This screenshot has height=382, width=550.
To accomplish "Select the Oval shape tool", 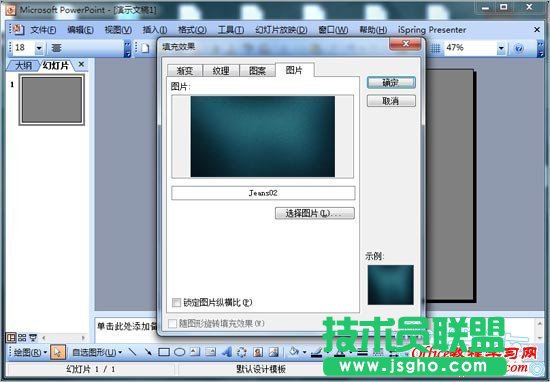I will (180, 351).
